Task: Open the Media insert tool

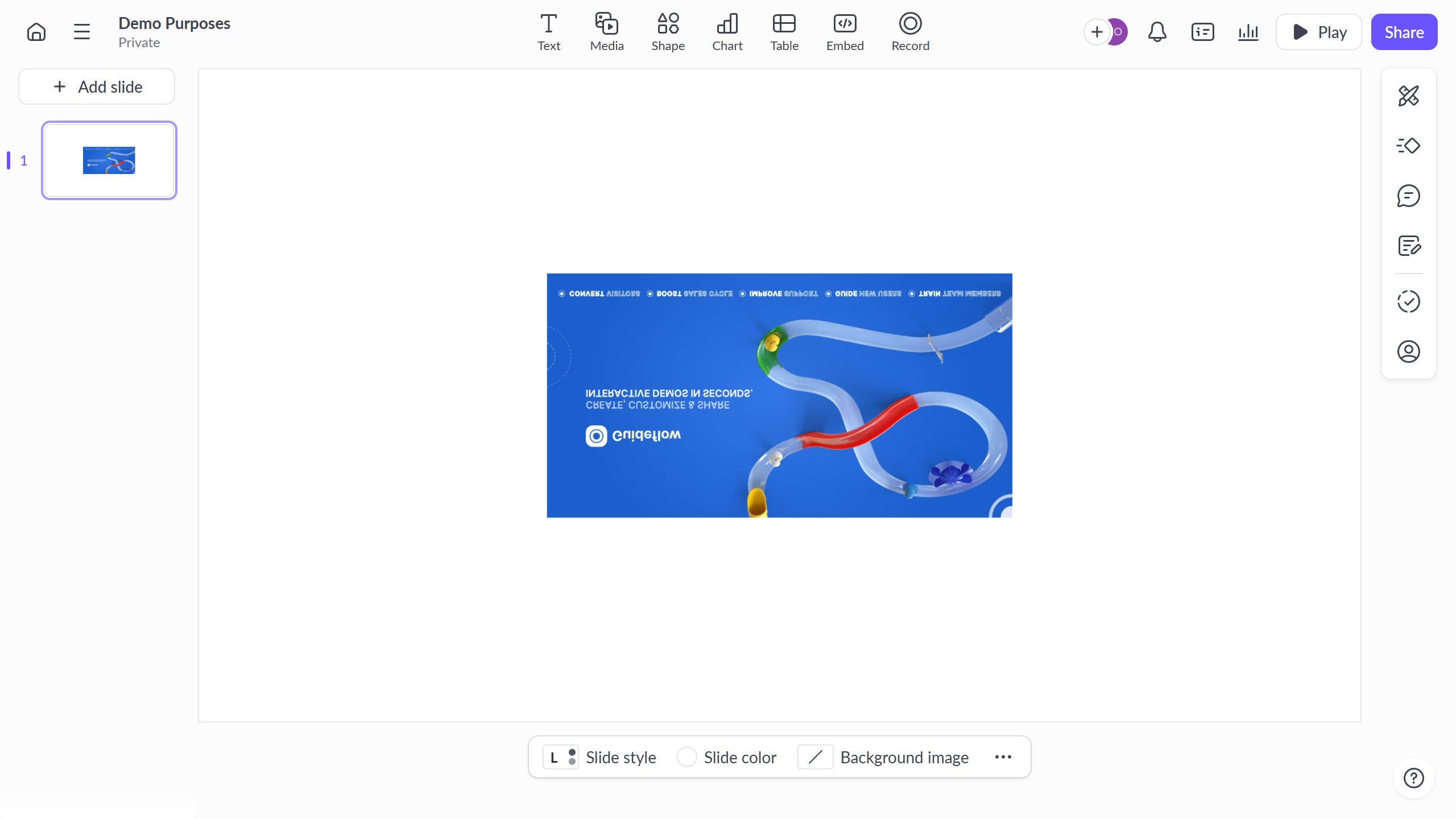Action: (x=606, y=32)
